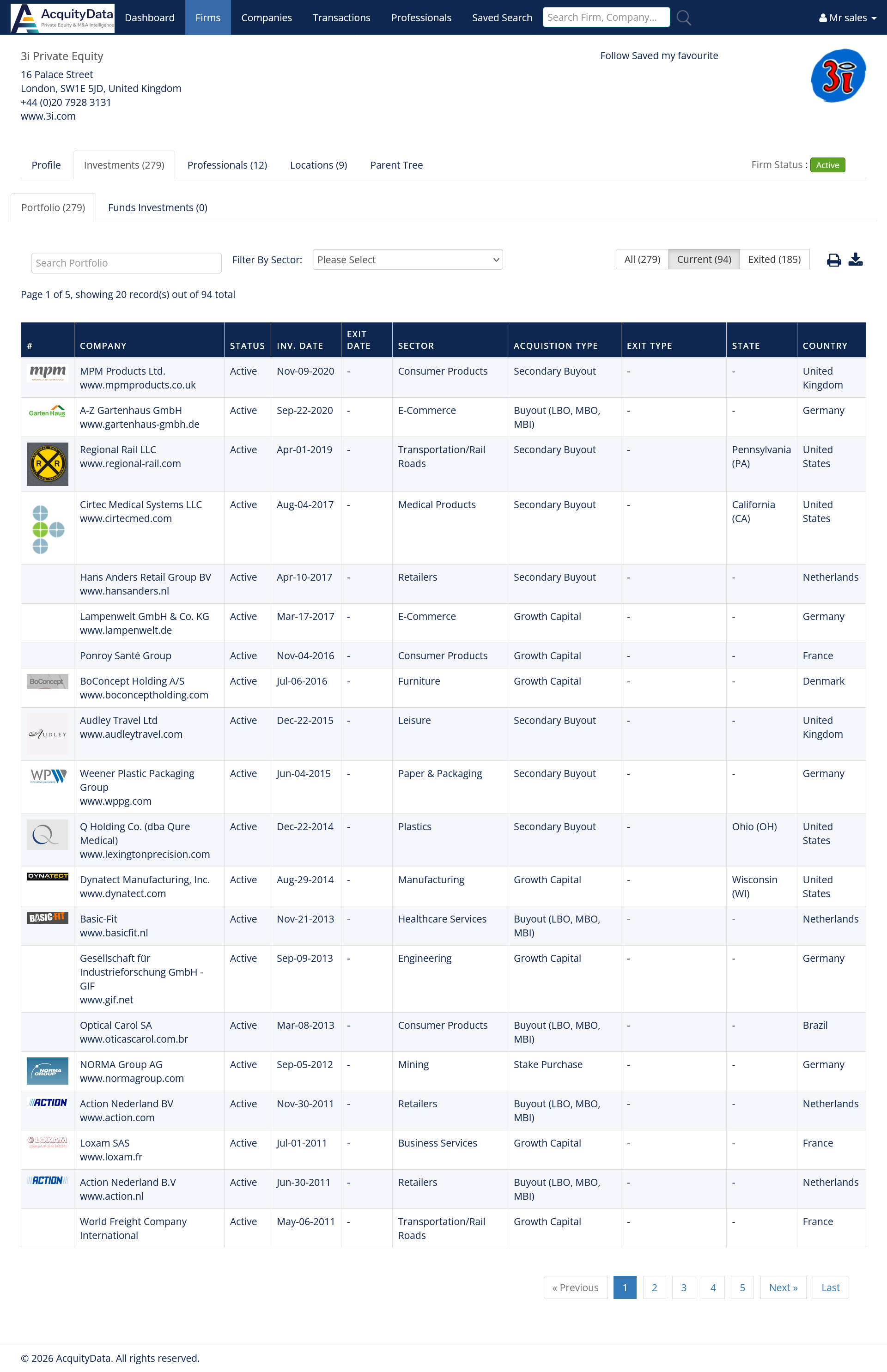Click the search magnifier in the top bar
The image size is (887, 1372).
click(684, 17)
